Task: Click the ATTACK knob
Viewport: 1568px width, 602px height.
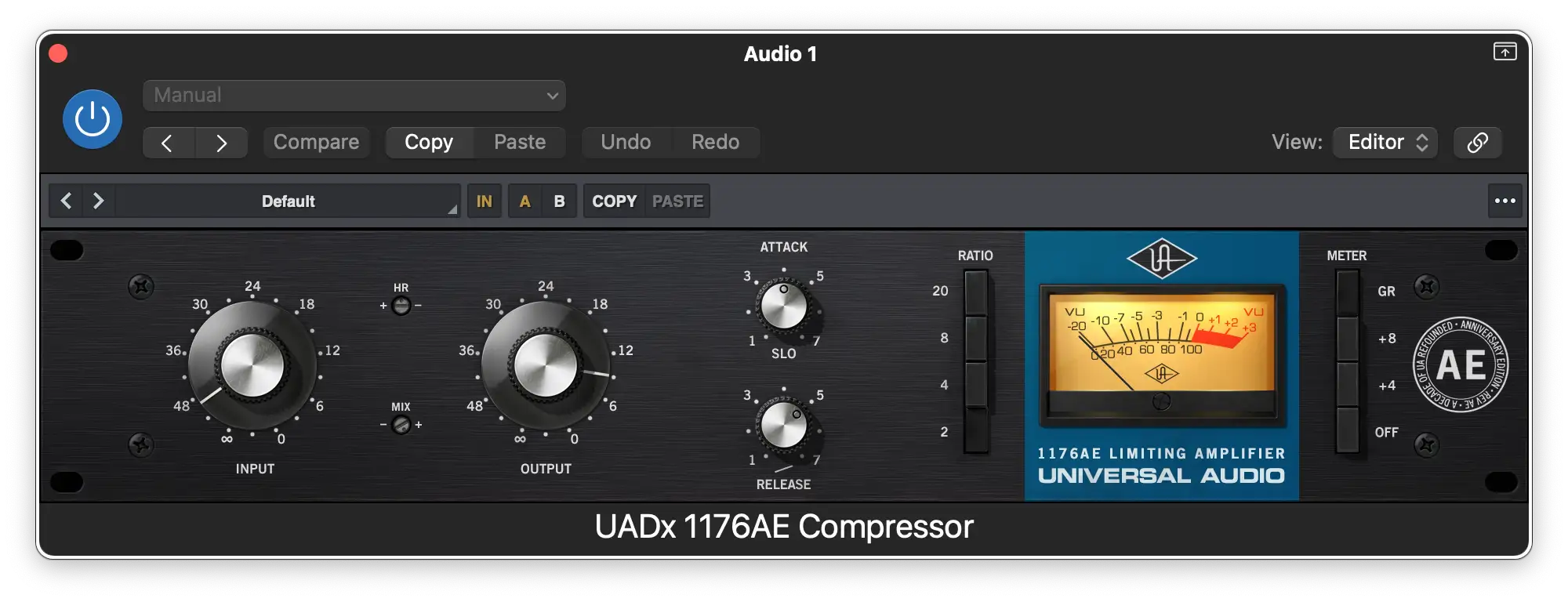Action: (x=783, y=306)
